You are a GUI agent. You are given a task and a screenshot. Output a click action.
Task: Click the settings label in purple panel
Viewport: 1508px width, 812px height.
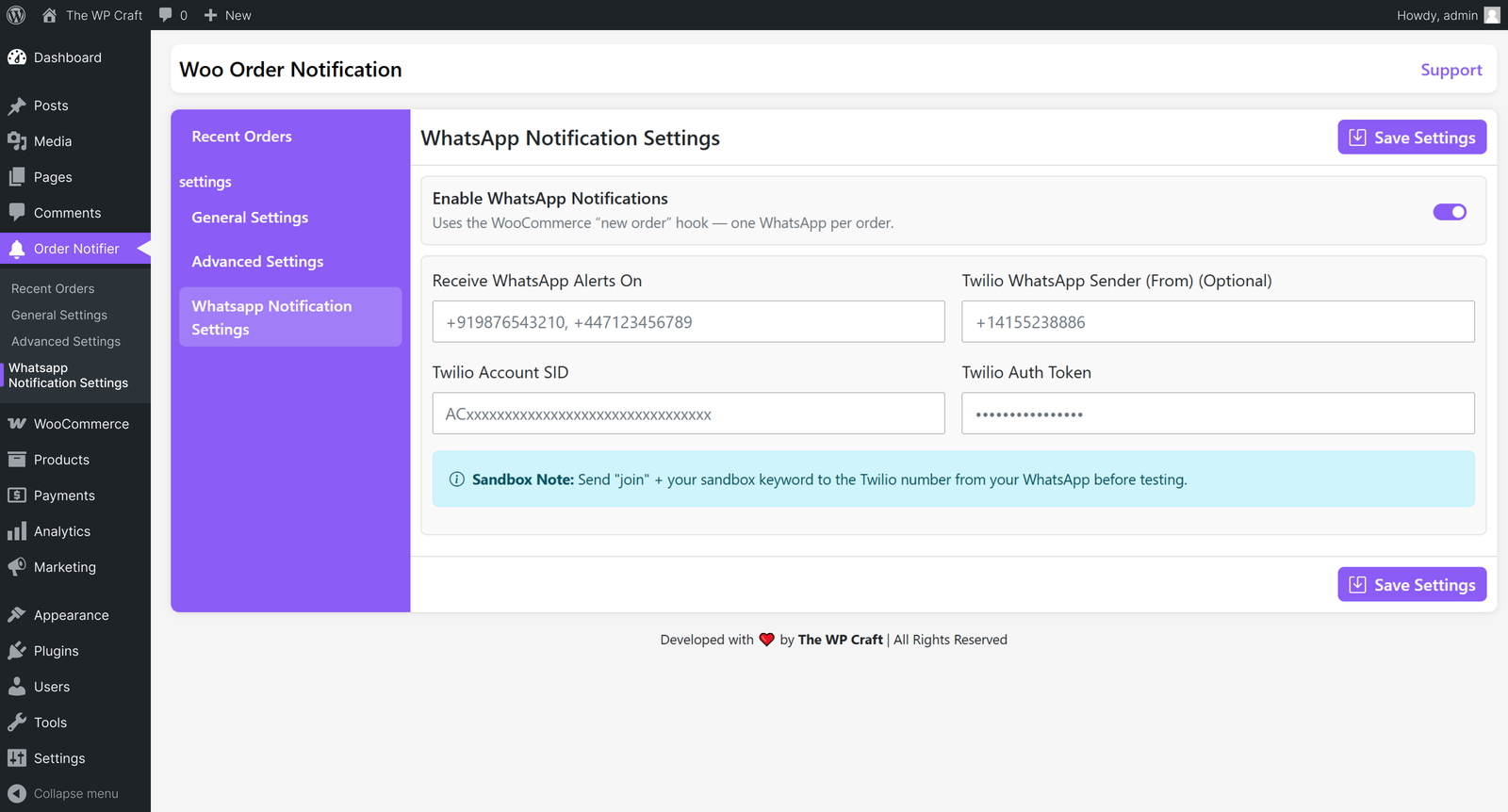pos(205,182)
